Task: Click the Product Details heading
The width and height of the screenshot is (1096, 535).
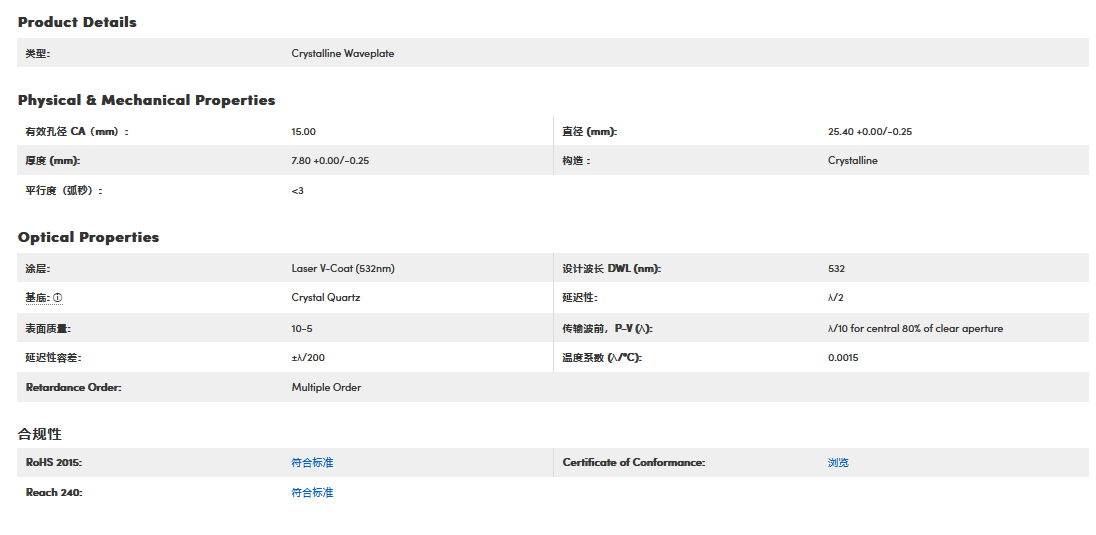Action: click(x=77, y=22)
